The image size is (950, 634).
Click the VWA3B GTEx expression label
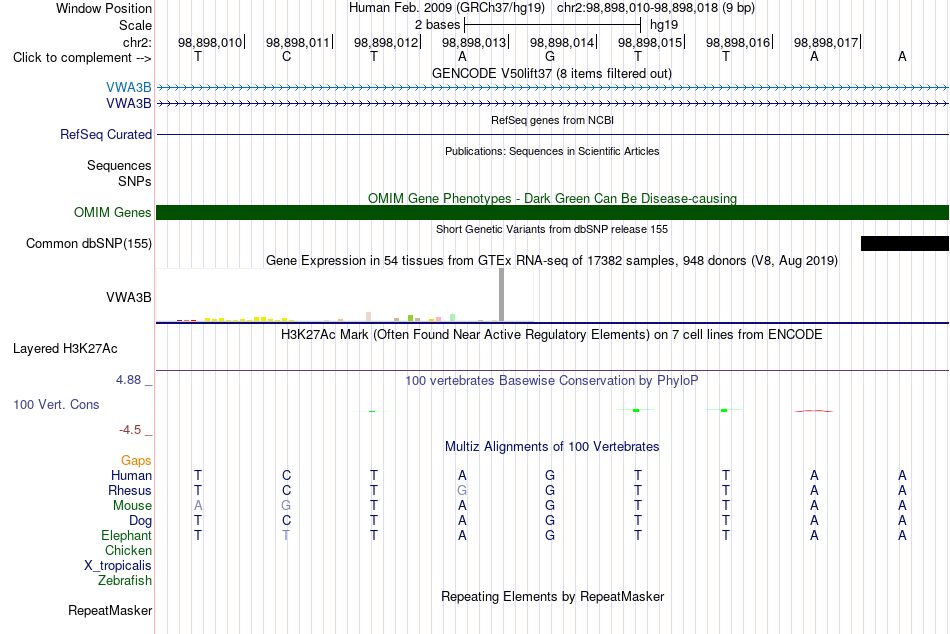point(128,298)
